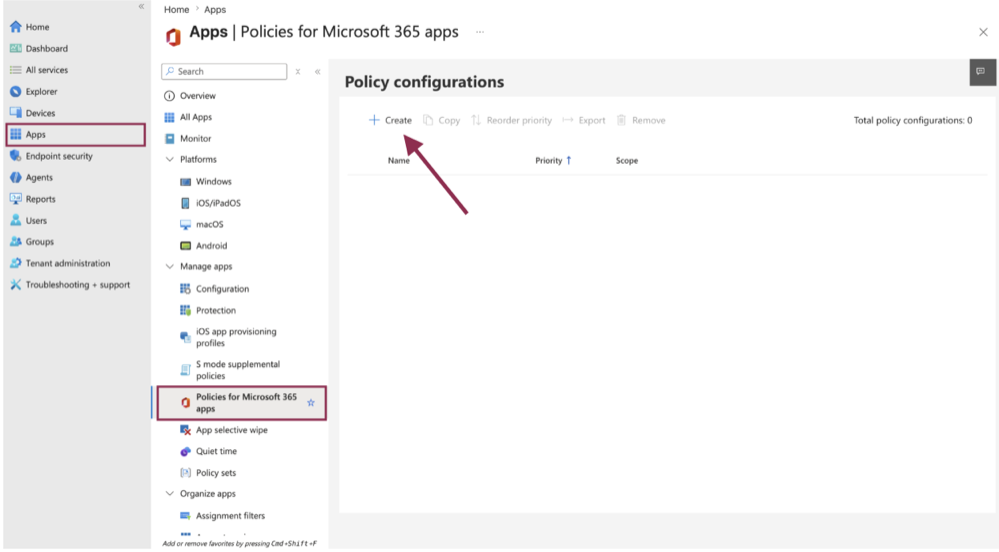Click the Monitor icon in the Apps menu
The width and height of the screenshot is (999, 552).
click(169, 138)
